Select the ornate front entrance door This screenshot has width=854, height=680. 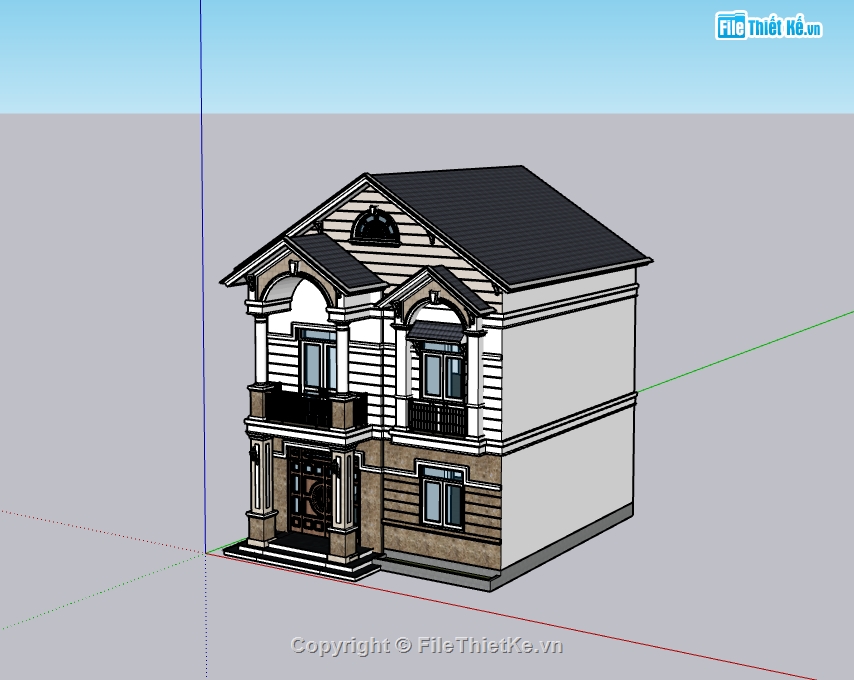pyautogui.click(x=309, y=492)
